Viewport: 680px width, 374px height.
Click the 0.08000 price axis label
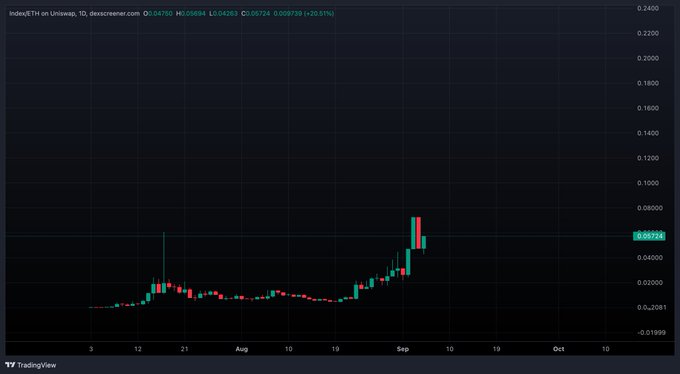coord(650,208)
